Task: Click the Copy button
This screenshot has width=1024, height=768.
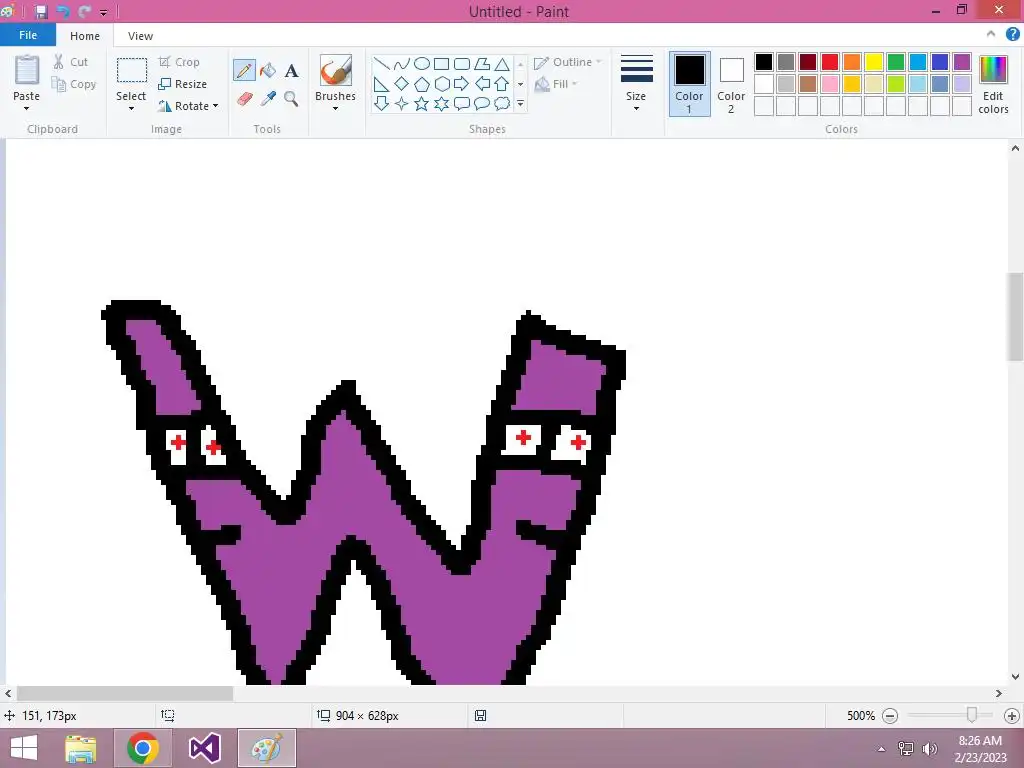Action: point(74,84)
